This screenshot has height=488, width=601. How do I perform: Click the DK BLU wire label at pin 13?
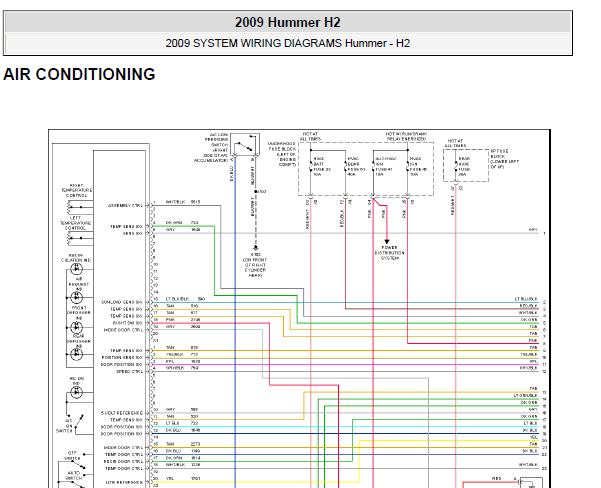click(x=173, y=430)
